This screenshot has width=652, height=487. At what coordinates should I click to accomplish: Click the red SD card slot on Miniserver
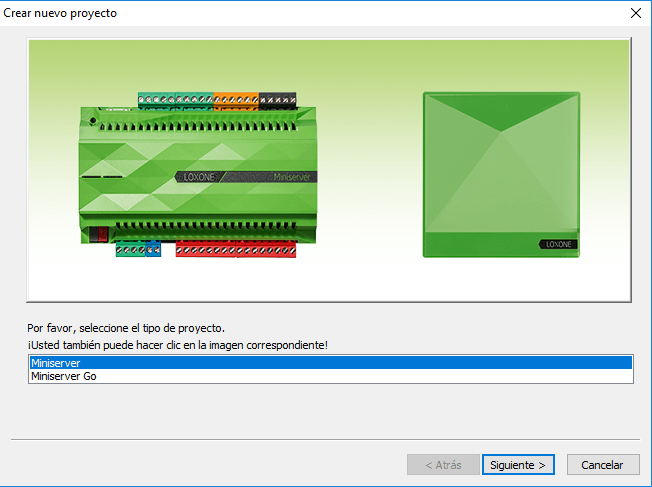99,235
